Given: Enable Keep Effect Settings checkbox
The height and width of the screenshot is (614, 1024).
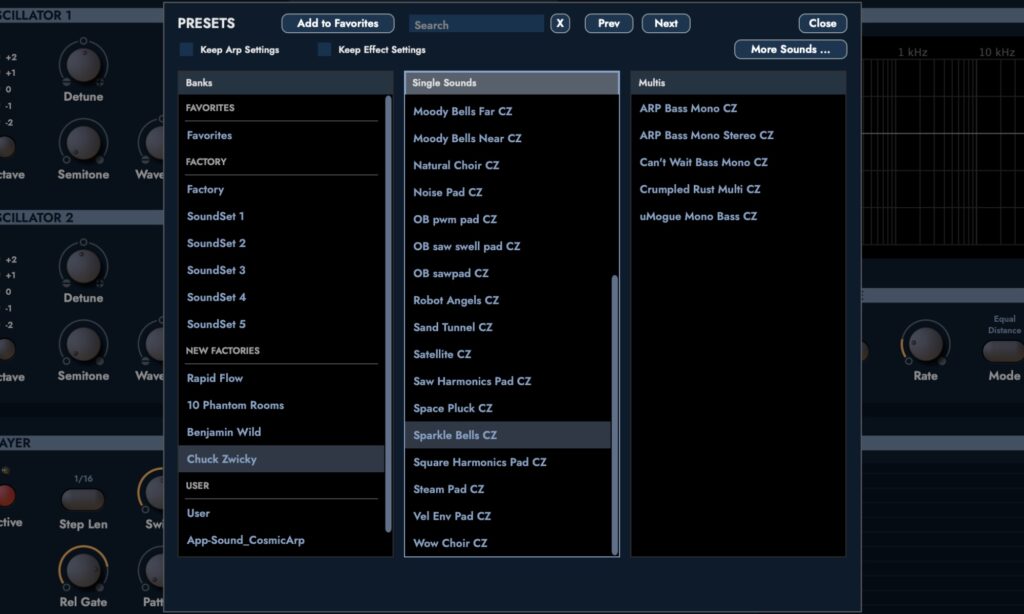Looking at the screenshot, I should (x=325, y=50).
